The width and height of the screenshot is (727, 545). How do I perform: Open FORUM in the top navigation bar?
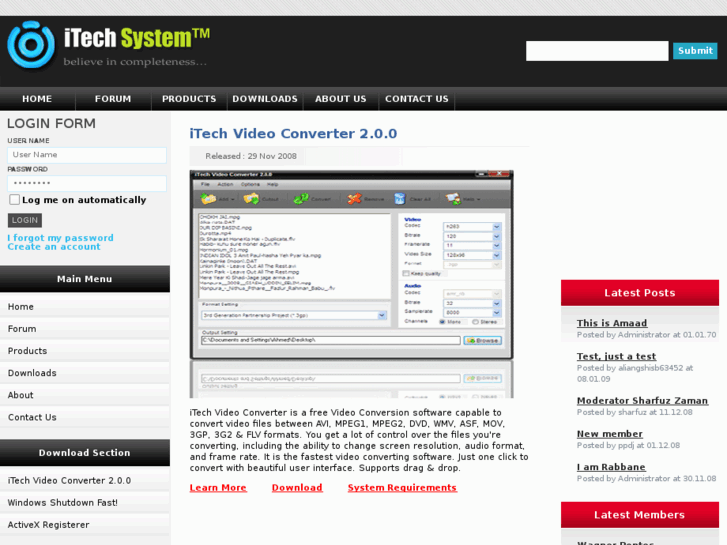pos(113,99)
